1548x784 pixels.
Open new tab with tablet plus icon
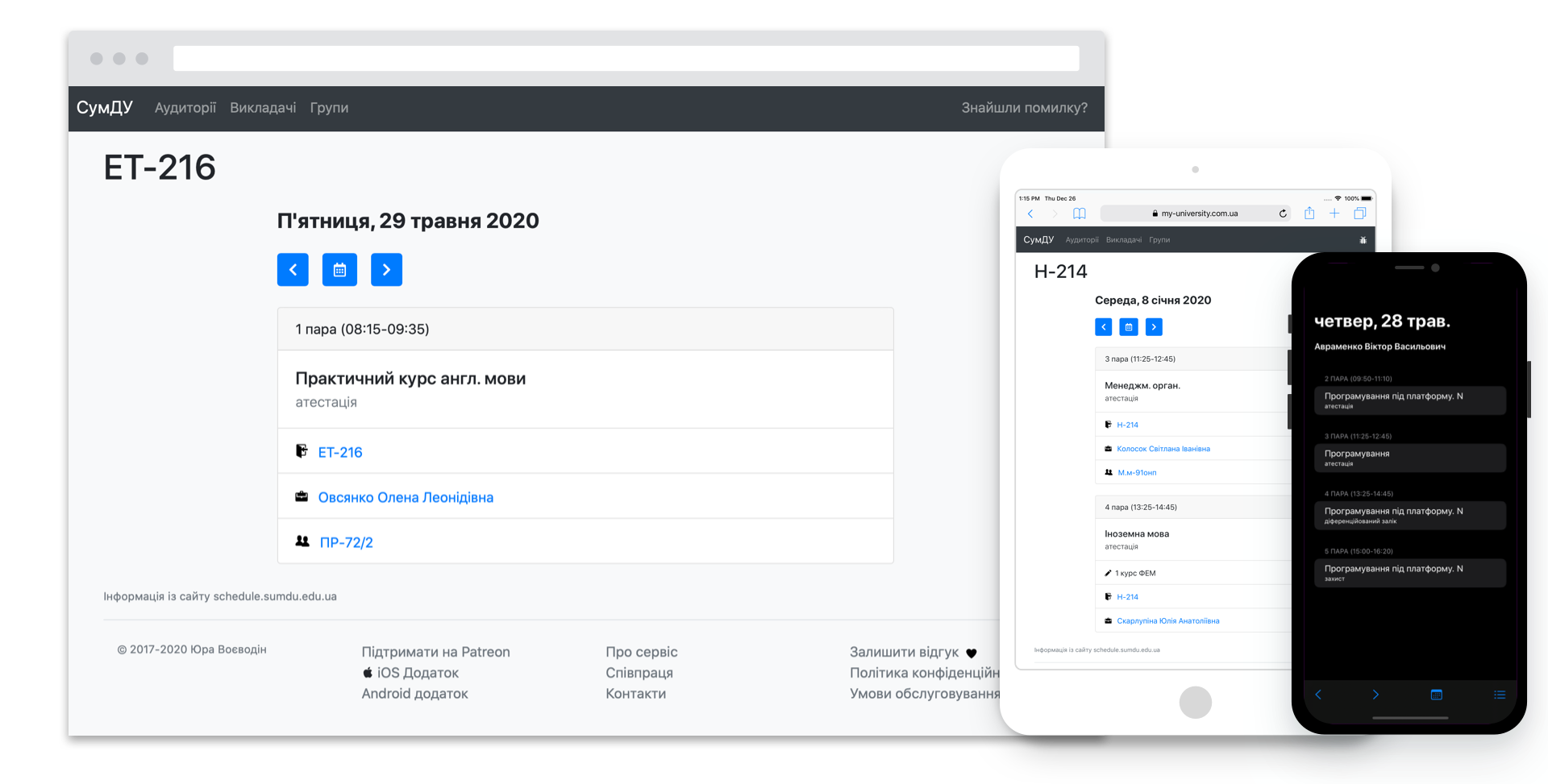click(1334, 214)
